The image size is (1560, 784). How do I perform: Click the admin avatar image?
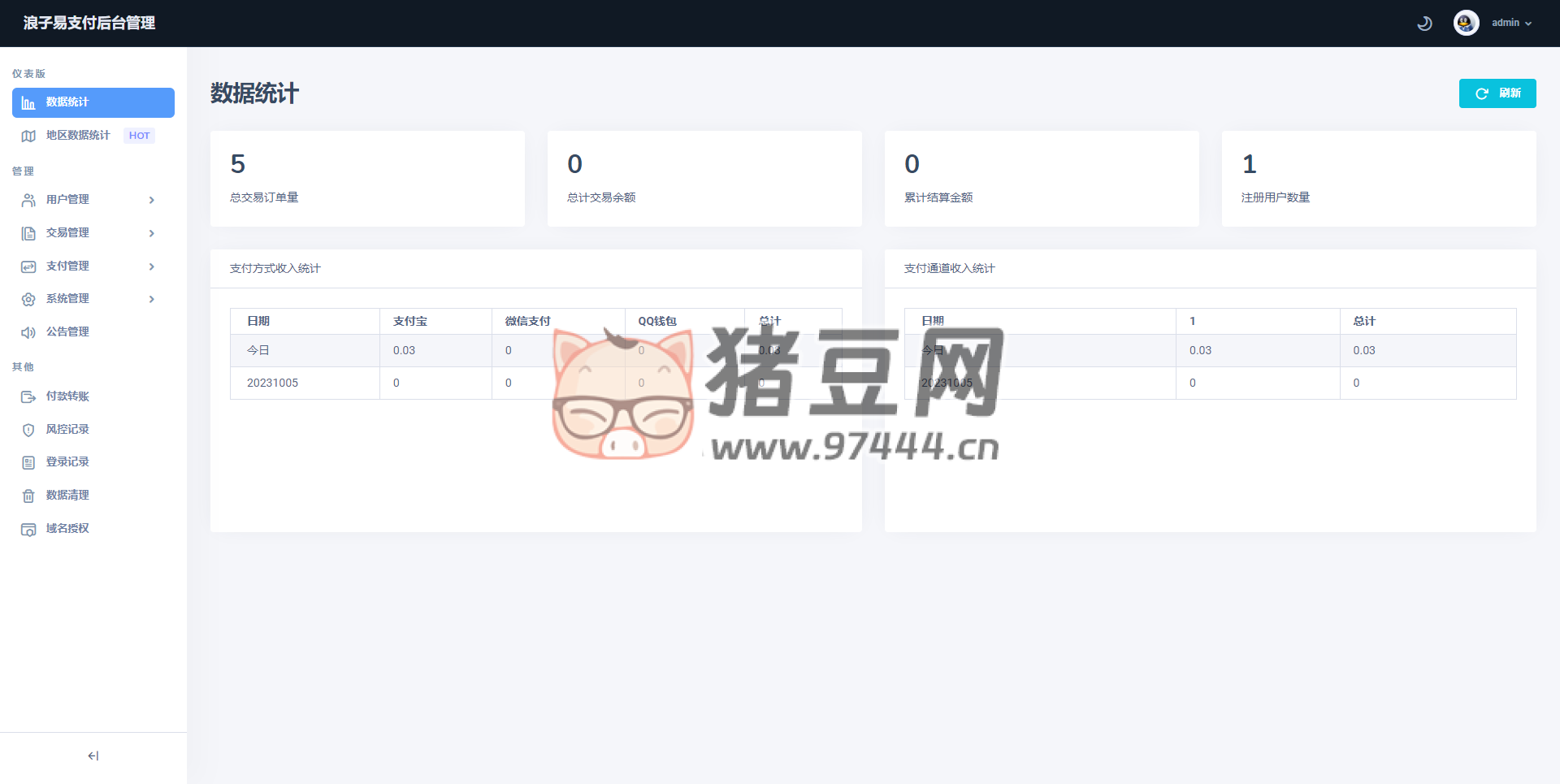[1467, 23]
